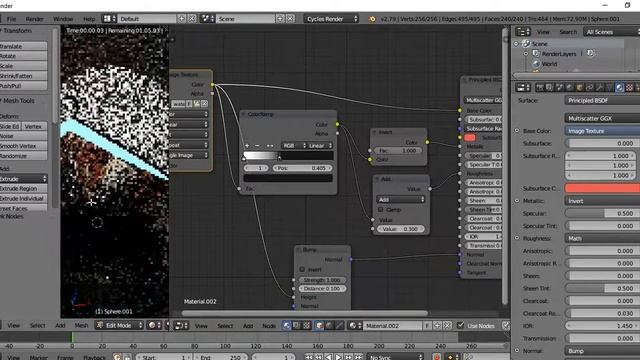Choose the object shader type cube icon
This screenshot has width=640, height=360.
(x=320, y=325)
